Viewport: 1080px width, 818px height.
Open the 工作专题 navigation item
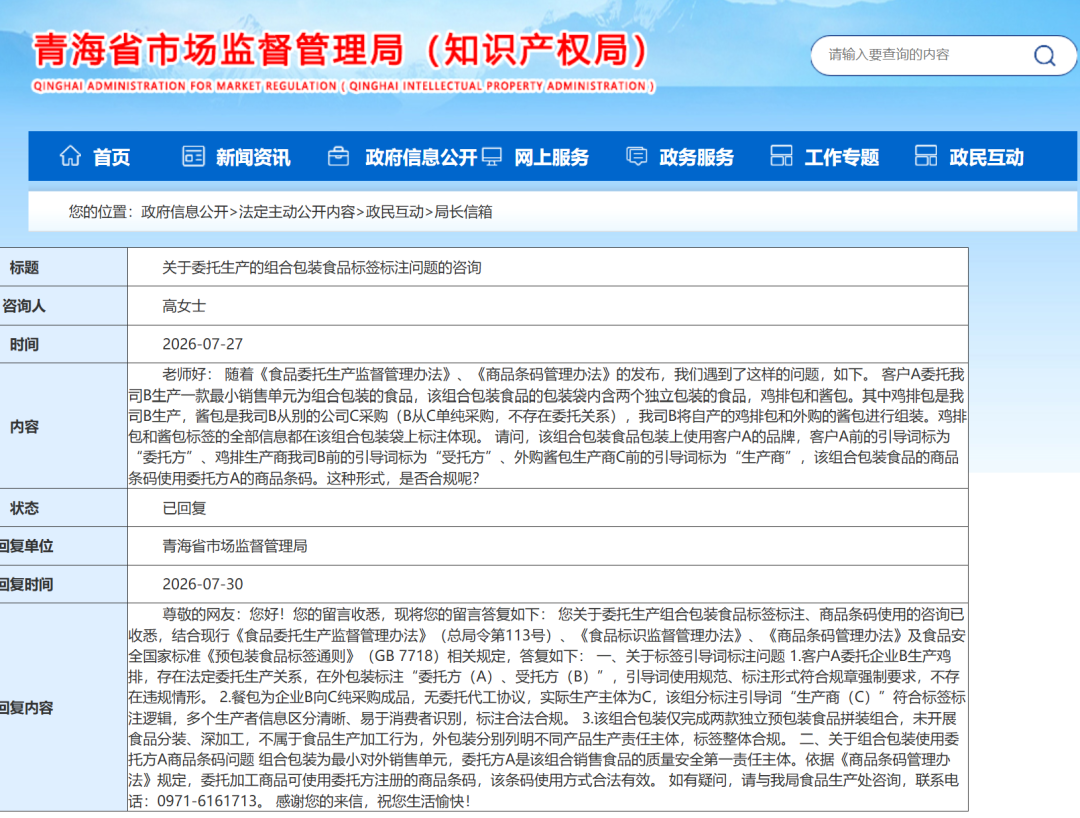coord(842,157)
